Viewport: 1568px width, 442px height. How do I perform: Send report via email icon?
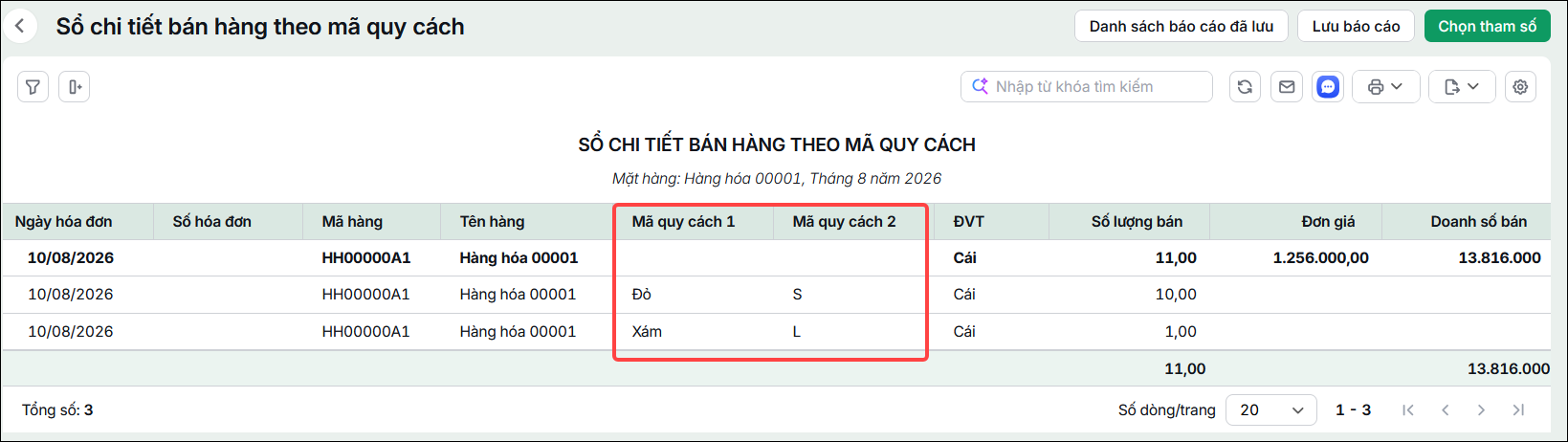(x=1287, y=87)
